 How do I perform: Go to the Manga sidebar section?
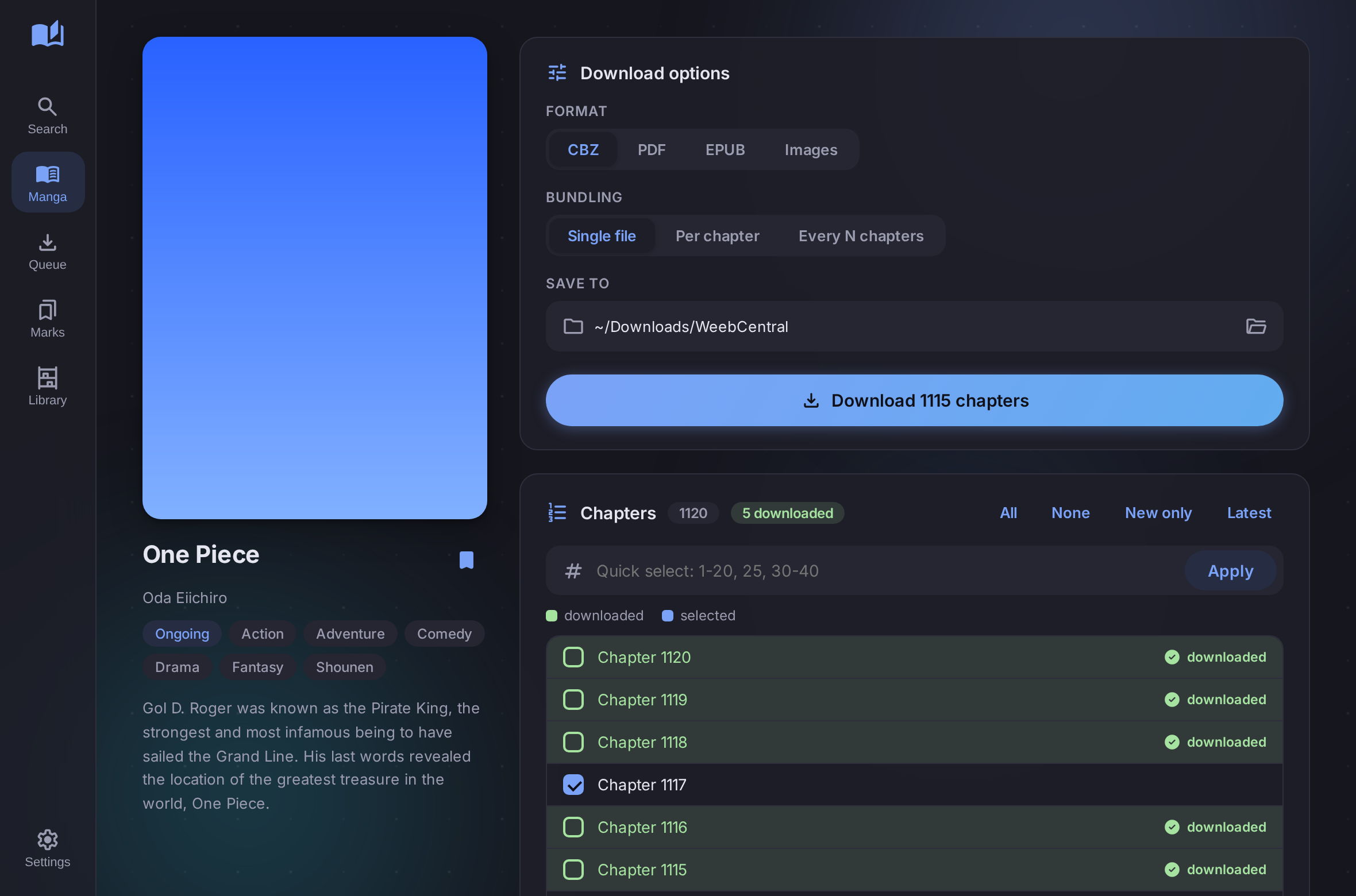48,183
